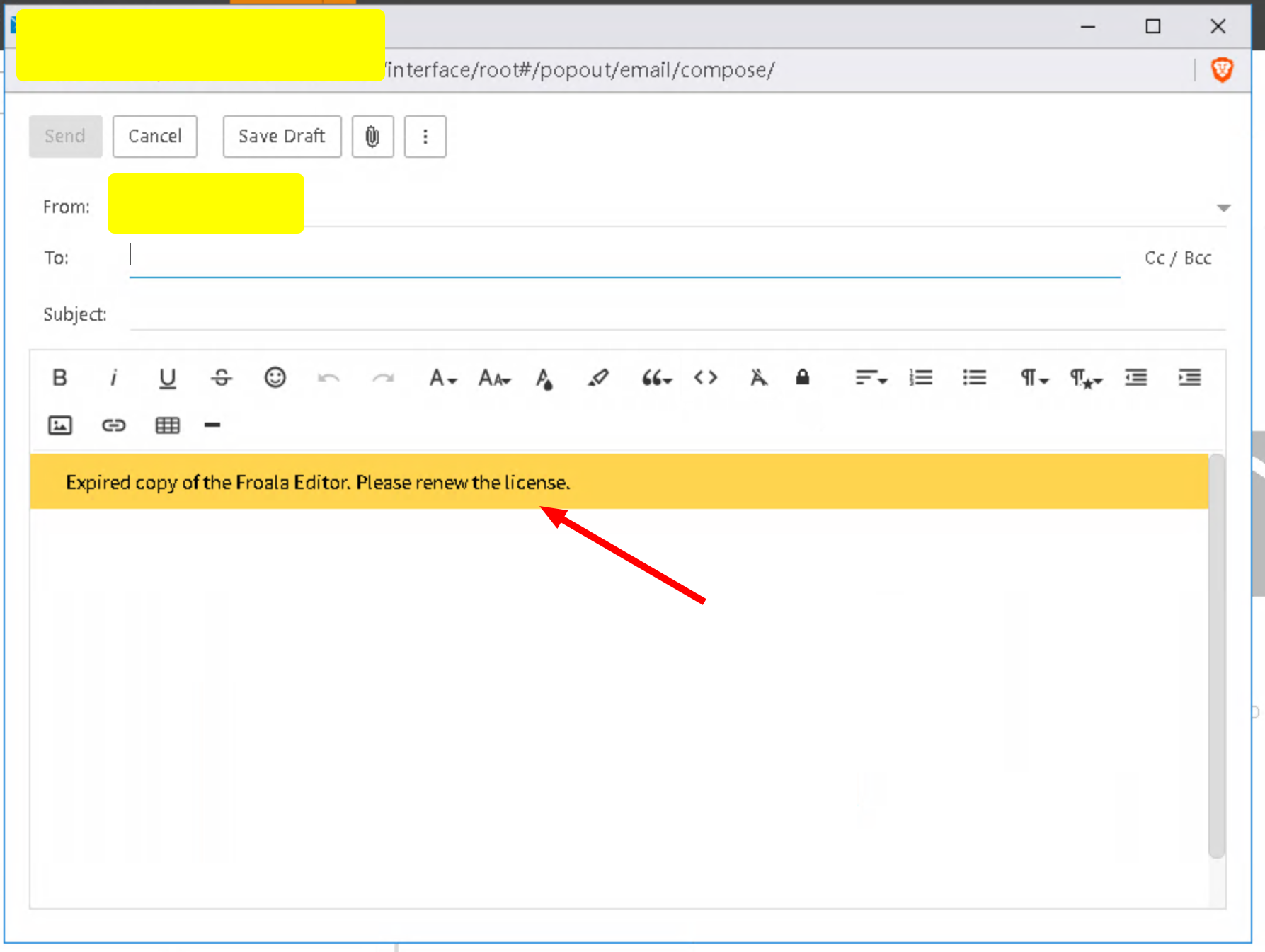This screenshot has width=1265, height=952.
Task: Click the Send button
Action: [x=65, y=136]
